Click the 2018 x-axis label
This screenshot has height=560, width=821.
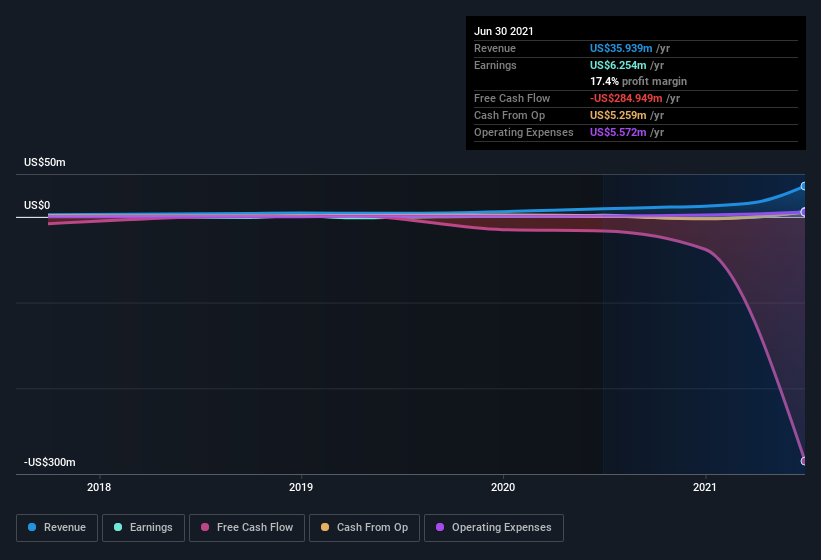99,487
